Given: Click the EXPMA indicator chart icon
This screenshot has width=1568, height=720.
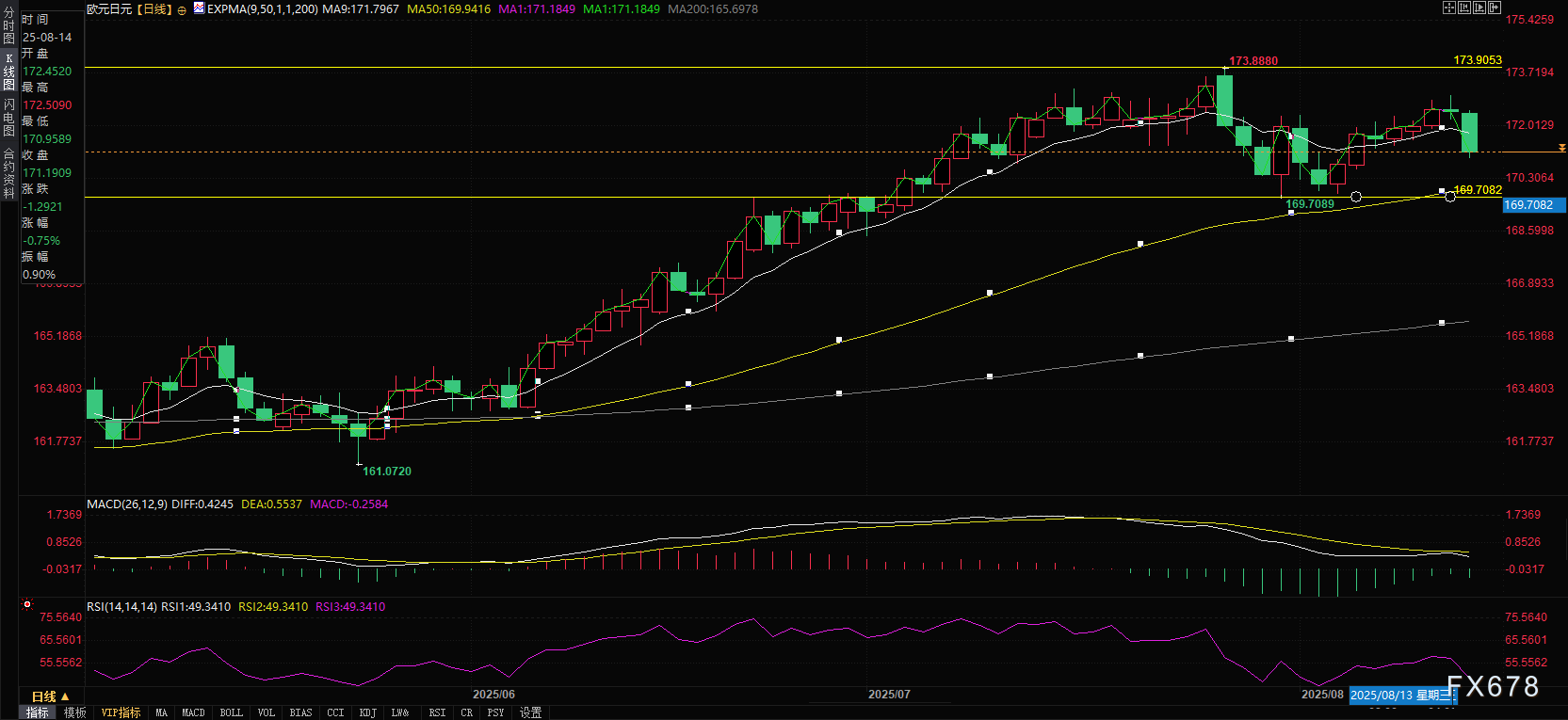Looking at the screenshot, I should tap(199, 8).
